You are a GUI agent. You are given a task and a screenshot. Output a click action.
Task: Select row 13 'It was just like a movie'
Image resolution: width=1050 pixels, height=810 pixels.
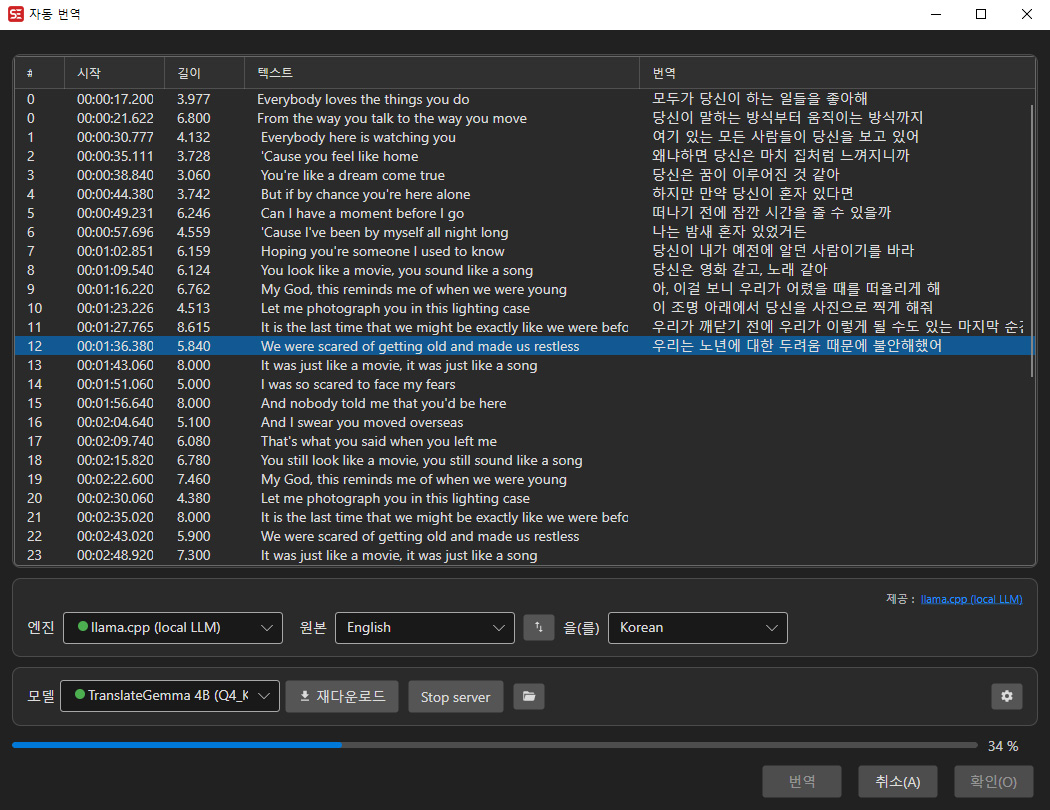click(x=522, y=366)
